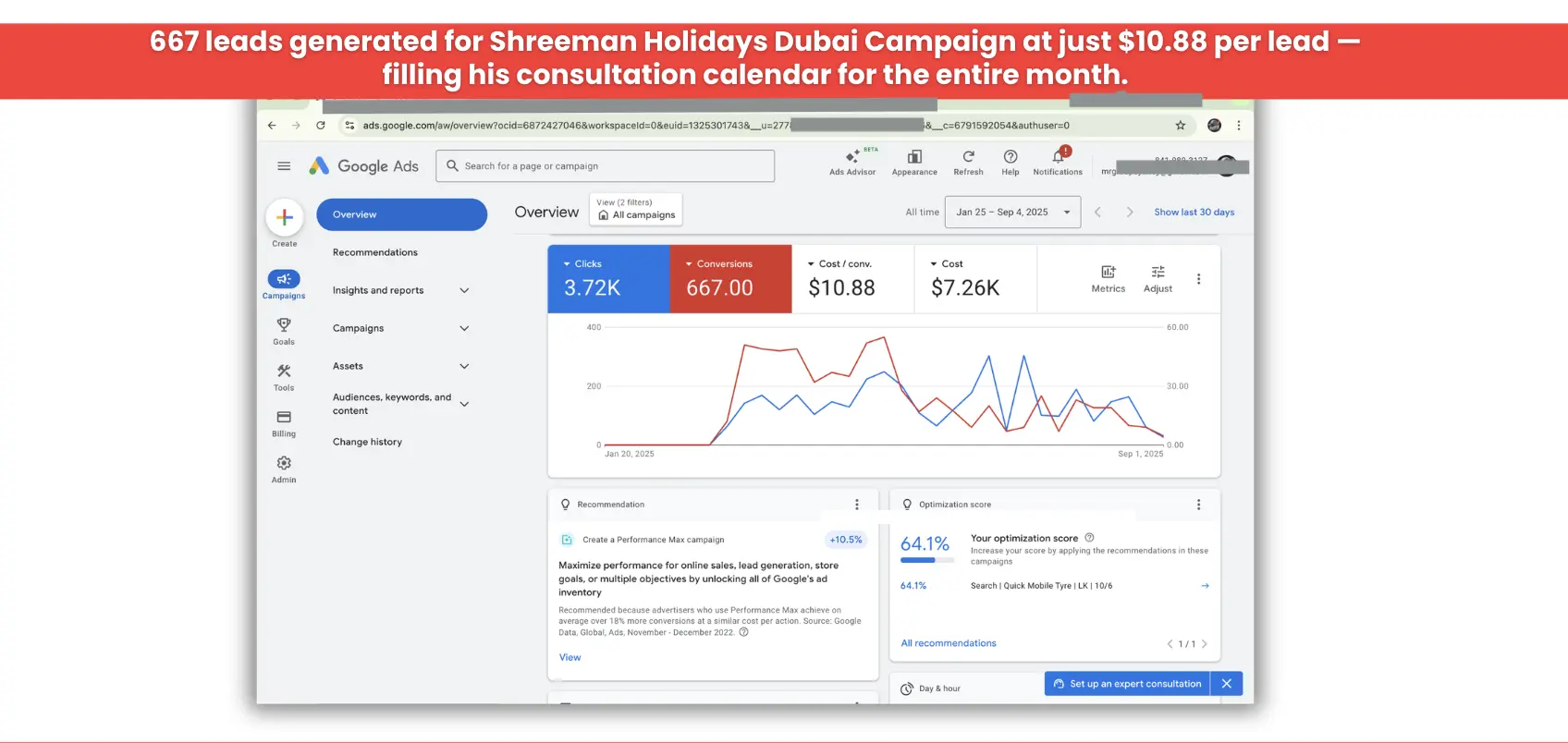This screenshot has height=743, width=1568.
Task: Open chart Adjust settings
Action: (1158, 279)
